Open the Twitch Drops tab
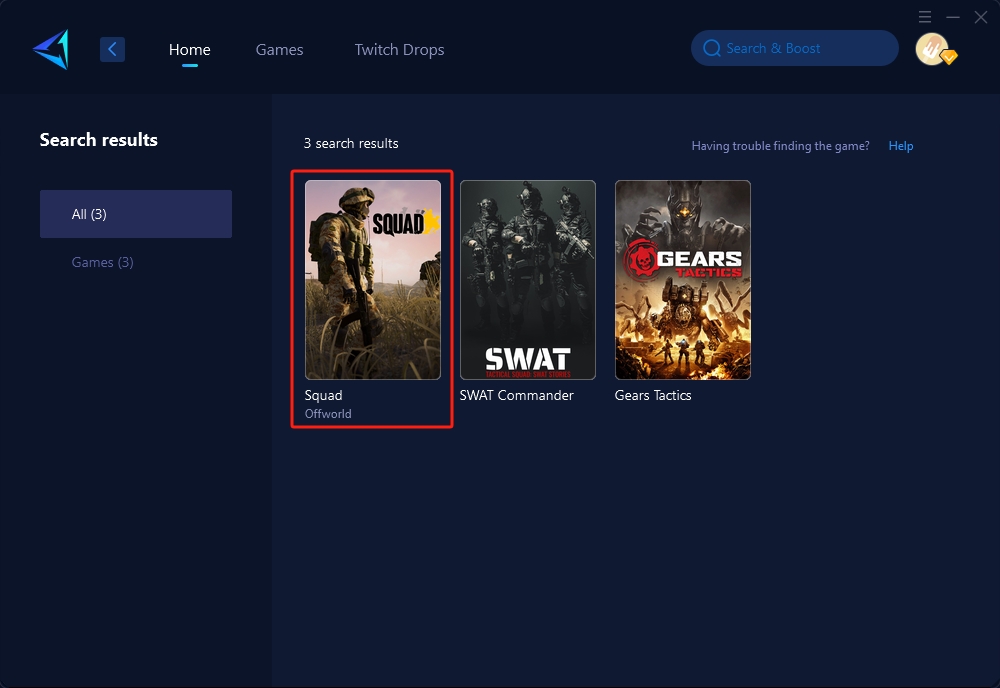 point(399,50)
